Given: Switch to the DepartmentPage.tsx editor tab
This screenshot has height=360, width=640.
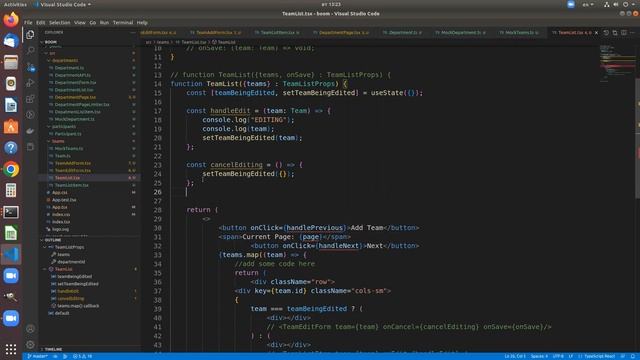Looking at the screenshot, I should pos(343,32).
